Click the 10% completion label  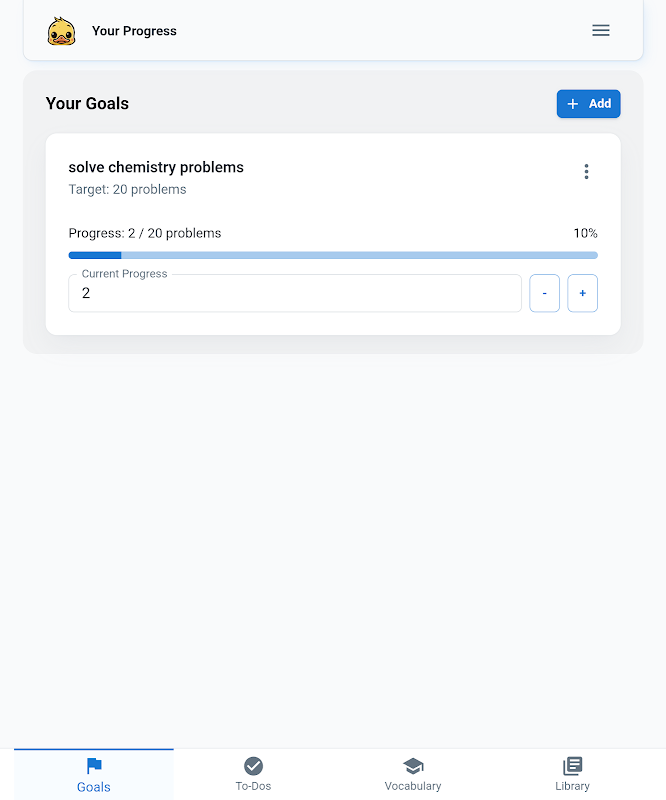[585, 233]
